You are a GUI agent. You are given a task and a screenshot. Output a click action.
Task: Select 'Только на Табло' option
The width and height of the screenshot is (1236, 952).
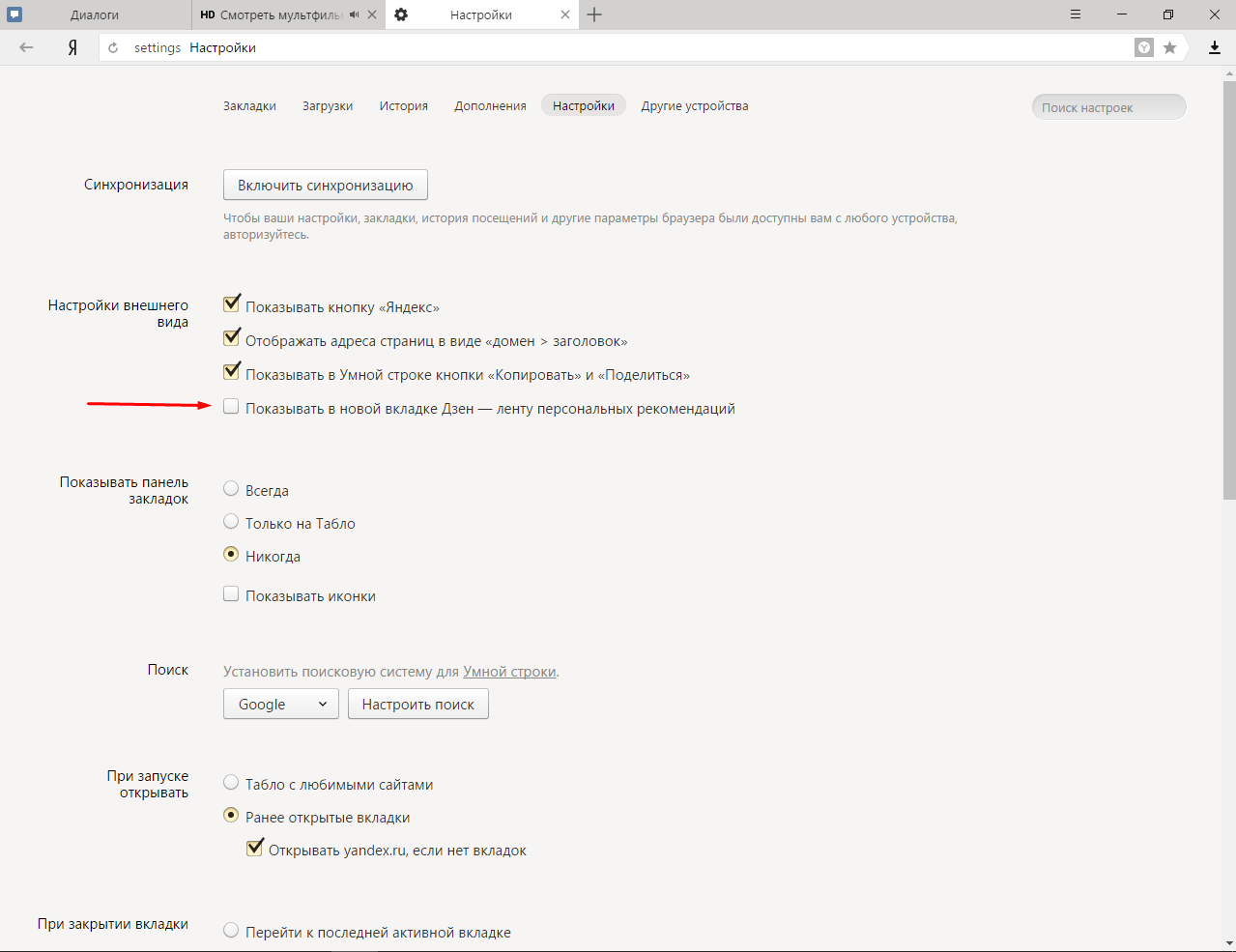click(x=231, y=522)
